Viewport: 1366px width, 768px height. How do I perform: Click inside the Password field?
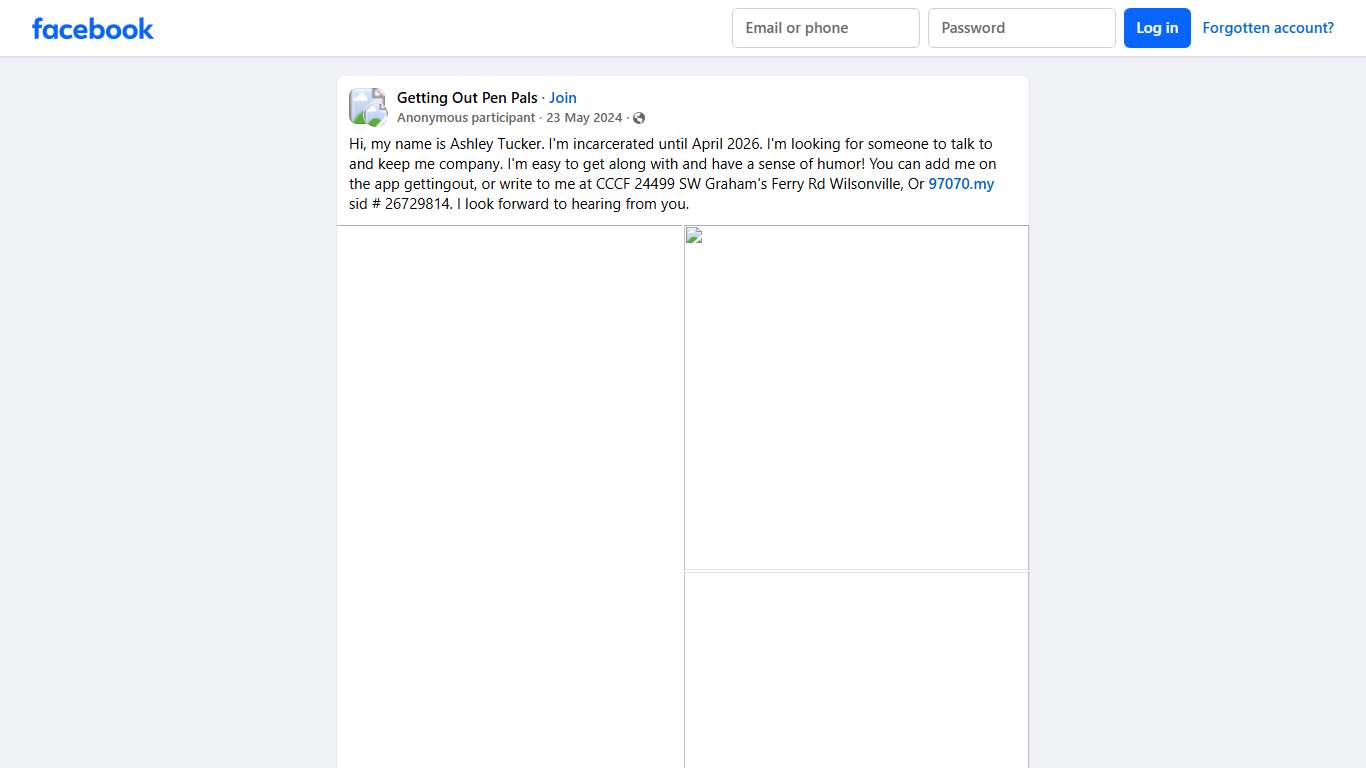[1021, 28]
